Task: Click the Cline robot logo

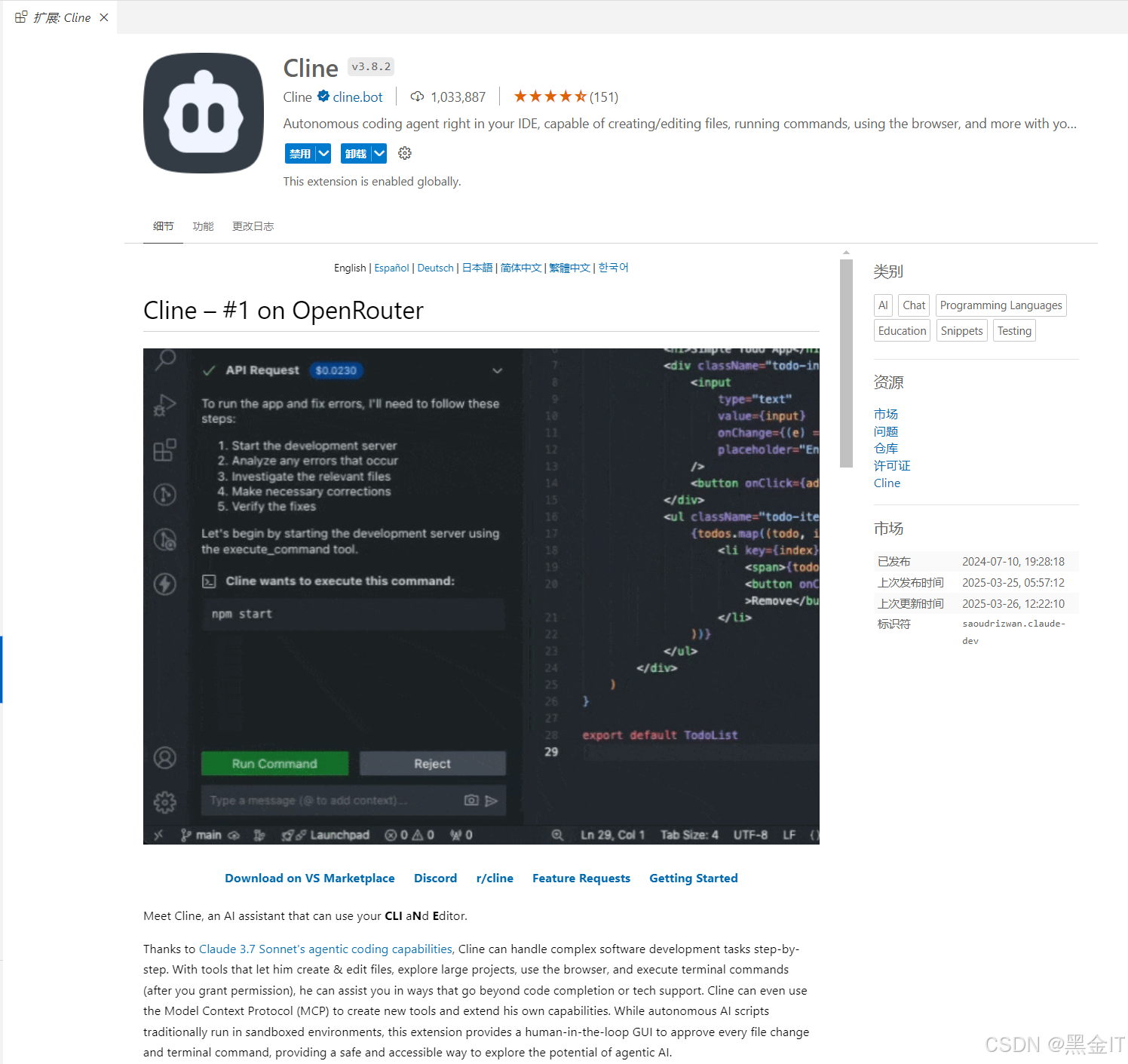Action: [x=204, y=113]
